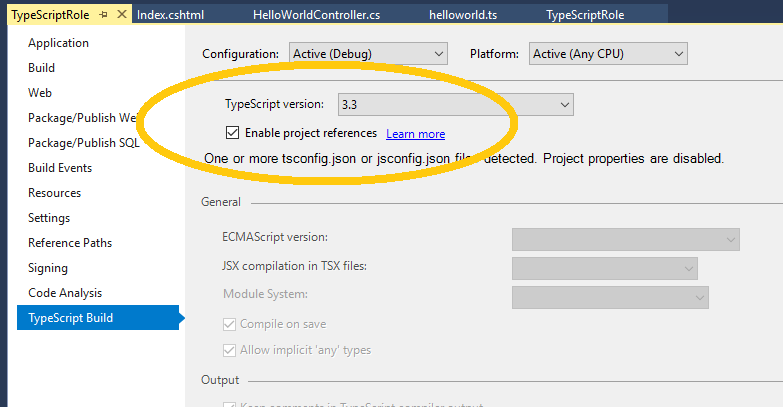
Task: Select the Package/Publish Web page
Action: 82,118
